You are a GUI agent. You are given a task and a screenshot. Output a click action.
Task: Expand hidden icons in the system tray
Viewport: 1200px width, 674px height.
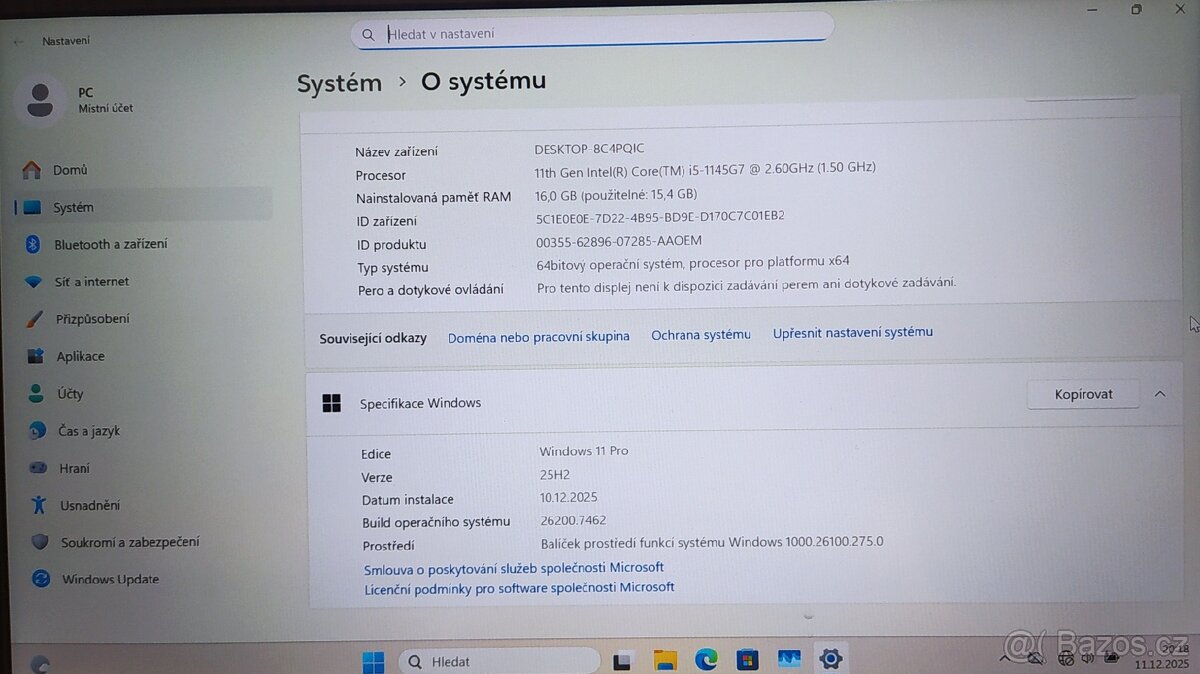[1004, 658]
